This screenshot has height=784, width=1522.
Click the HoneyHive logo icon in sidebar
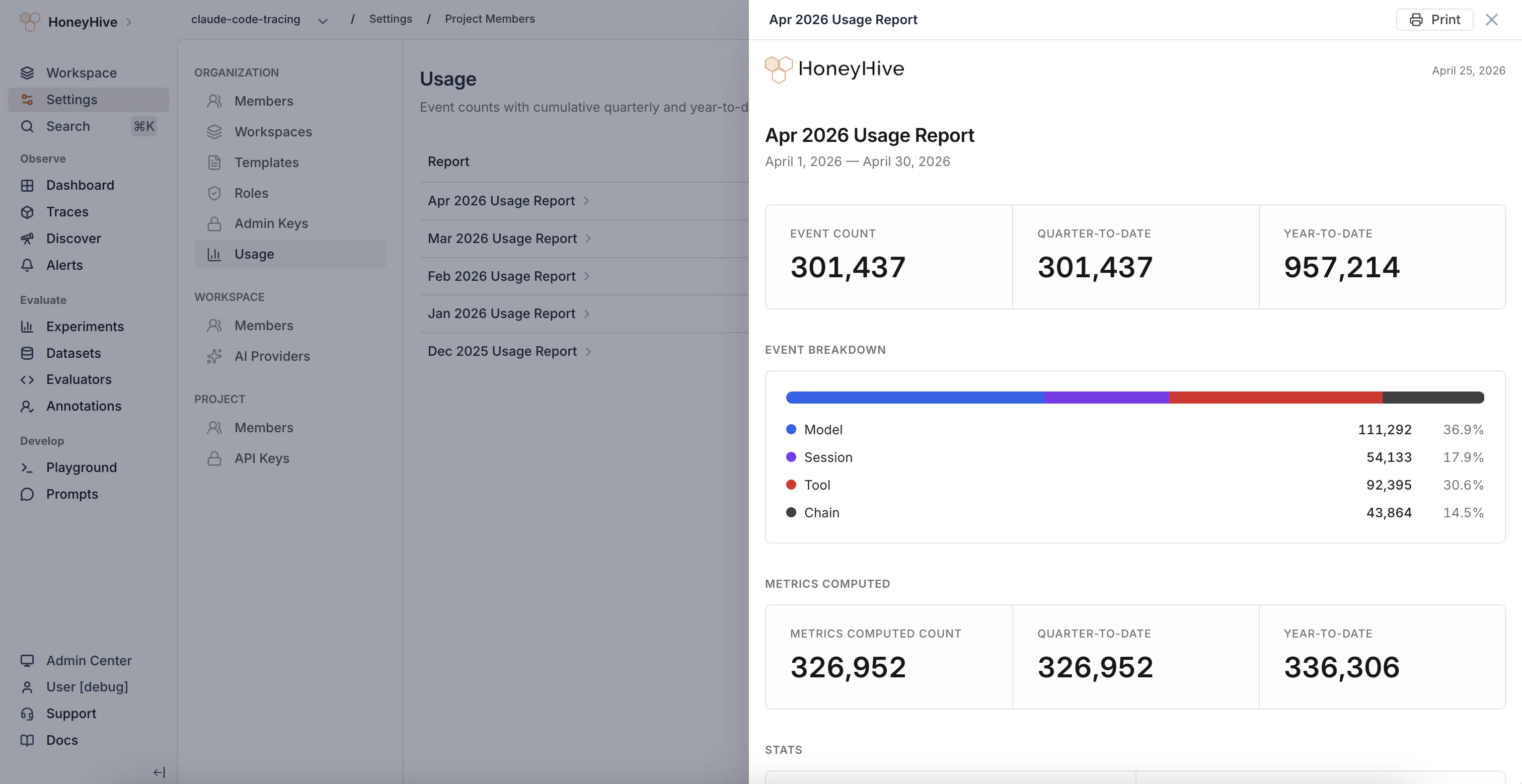30,21
